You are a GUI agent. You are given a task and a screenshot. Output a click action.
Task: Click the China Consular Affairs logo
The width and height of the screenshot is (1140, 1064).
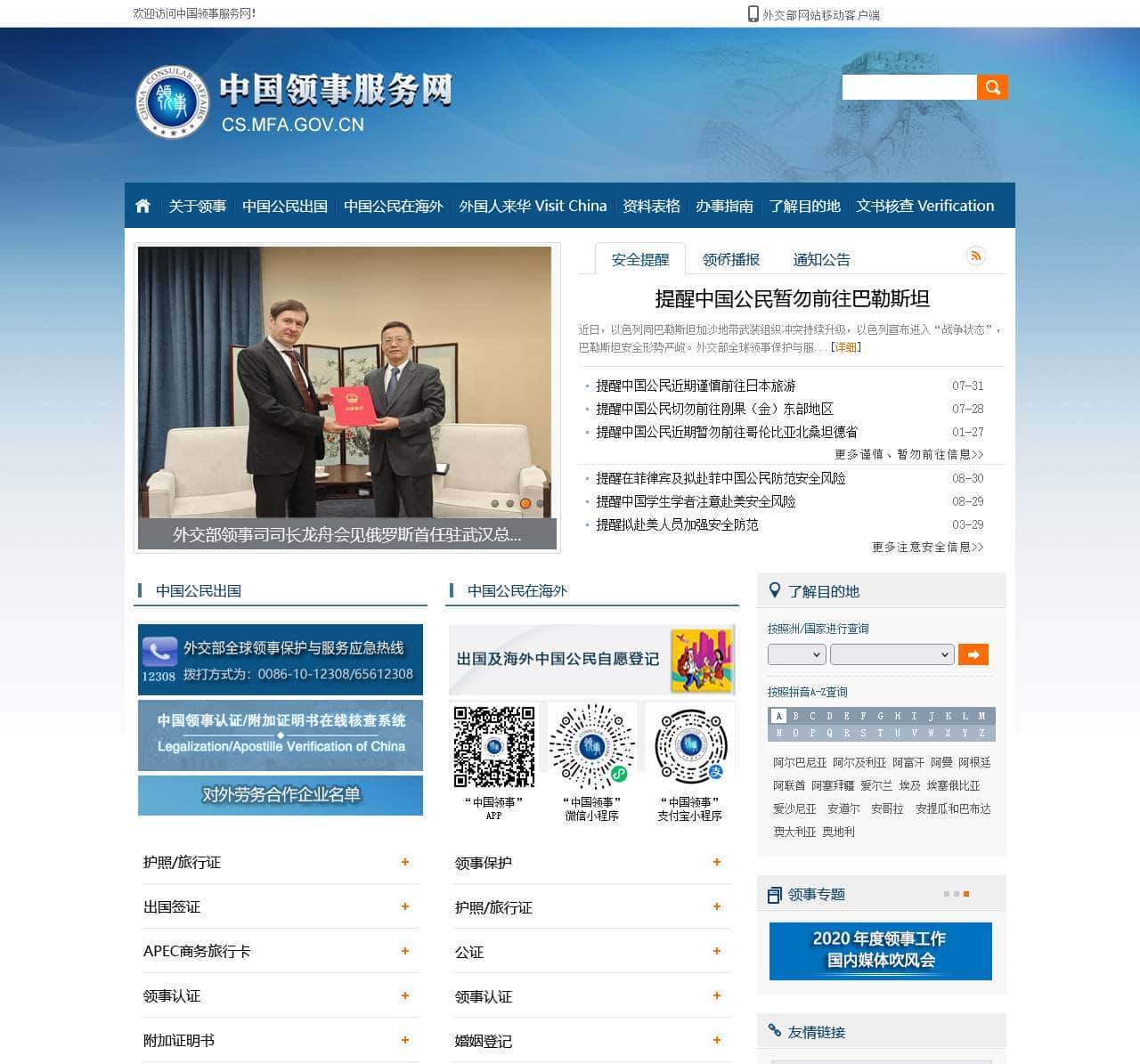172,103
